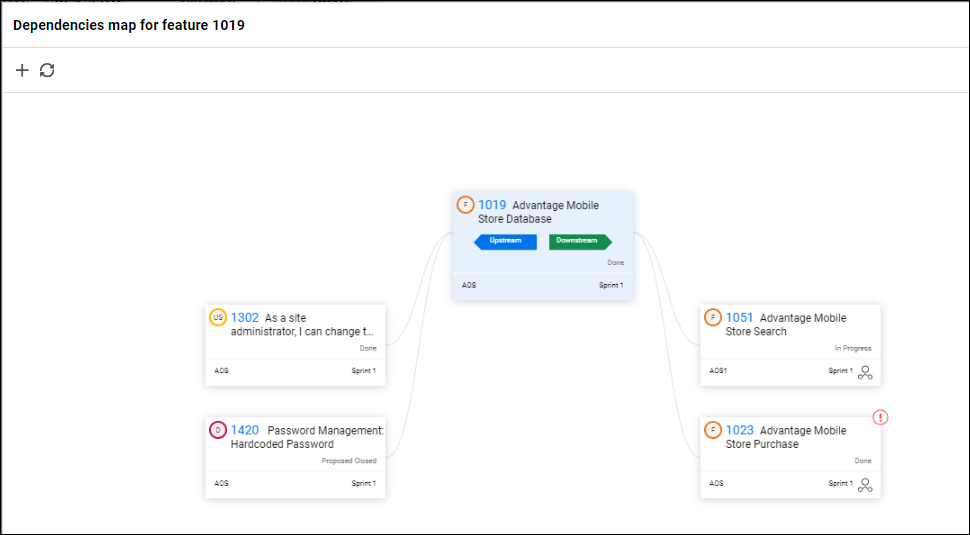The image size is (970, 535).
Task: Click the plus add dependency icon
Action: (x=23, y=70)
